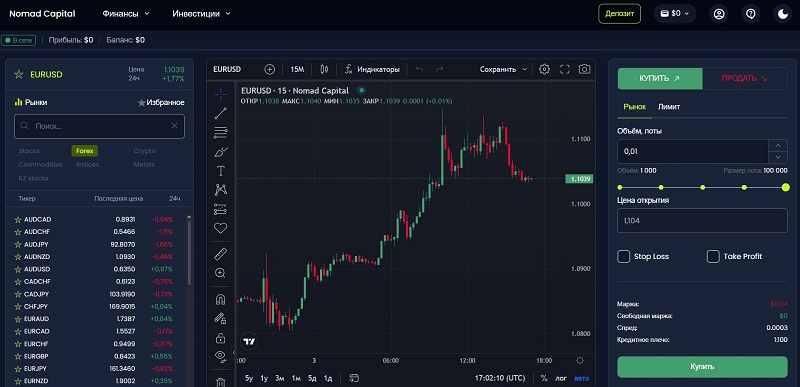800x387 pixels.
Task: Click the green Купить submit button
Action: coord(703,367)
